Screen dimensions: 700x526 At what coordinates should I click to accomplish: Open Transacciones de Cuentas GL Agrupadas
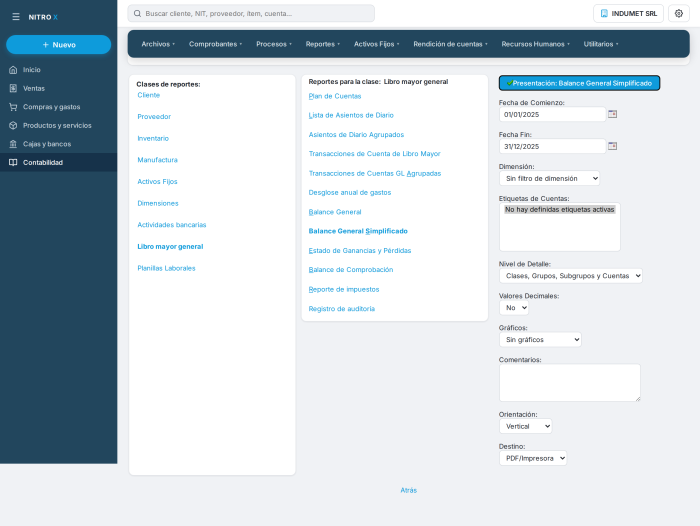pos(375,173)
